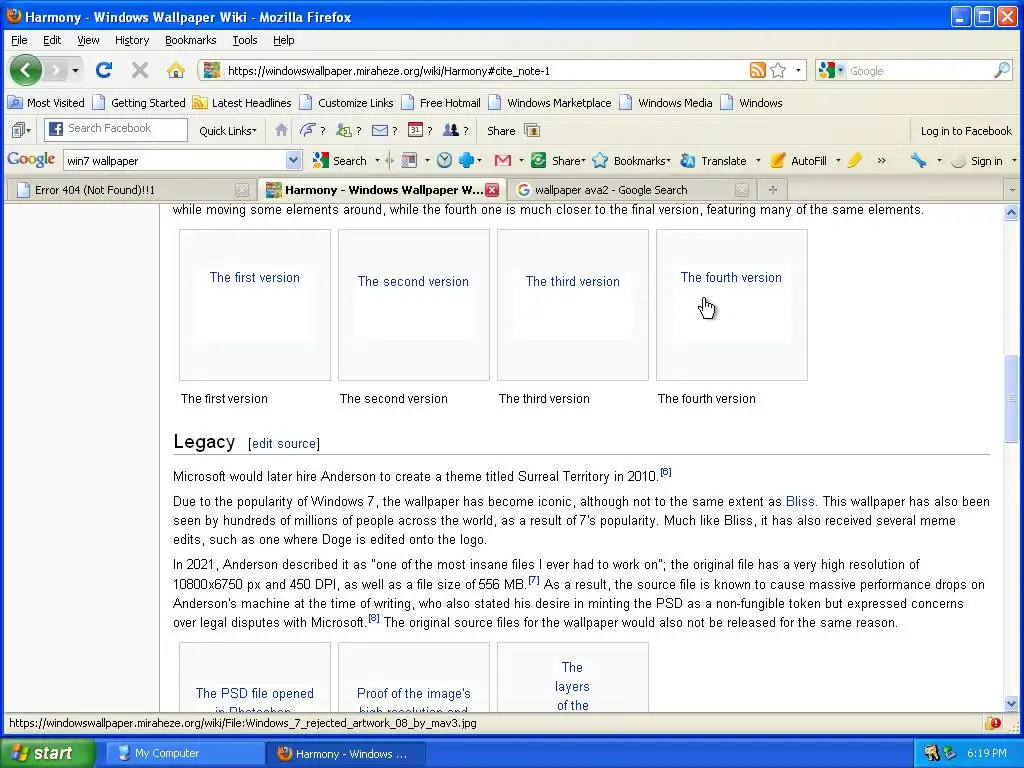Click the Google toolbar Search button
This screenshot has width=1024, height=768.
(341, 161)
